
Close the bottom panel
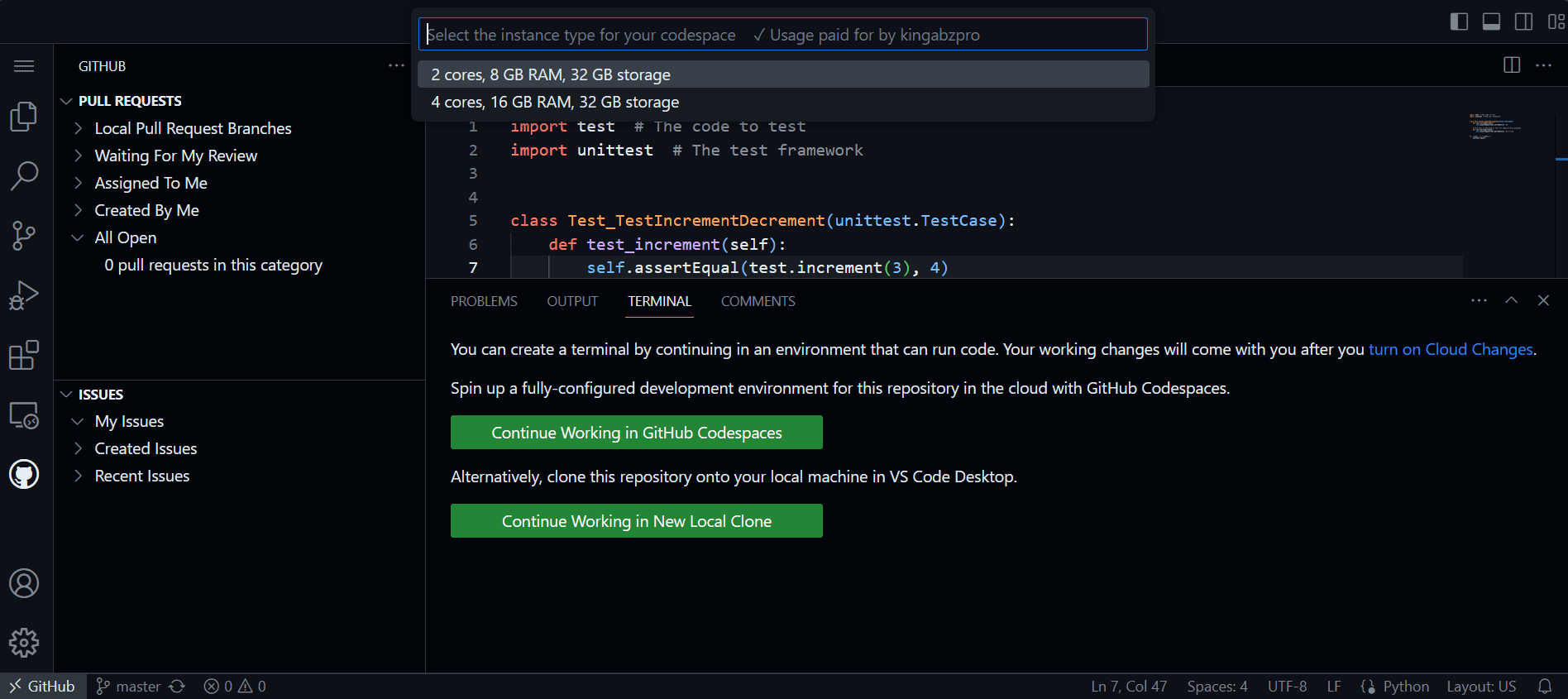tap(1543, 300)
